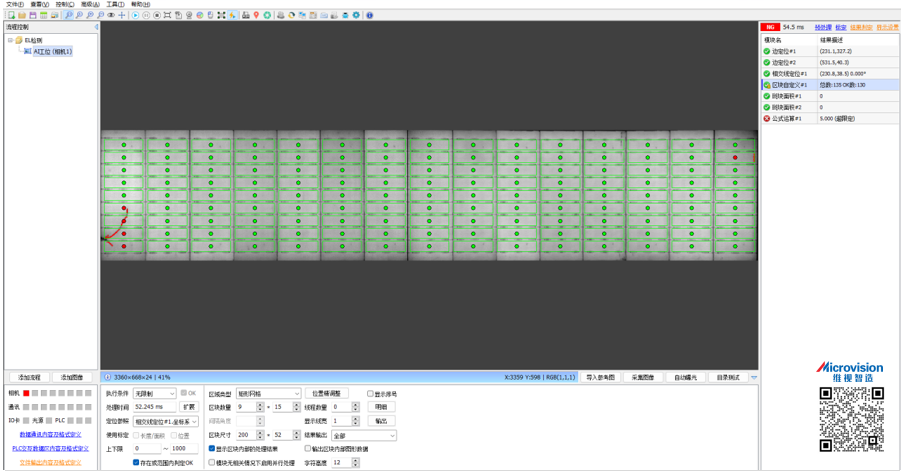Click the 位置精调整 button
Image resolution: width=906 pixels, height=475 pixels.
(326, 394)
